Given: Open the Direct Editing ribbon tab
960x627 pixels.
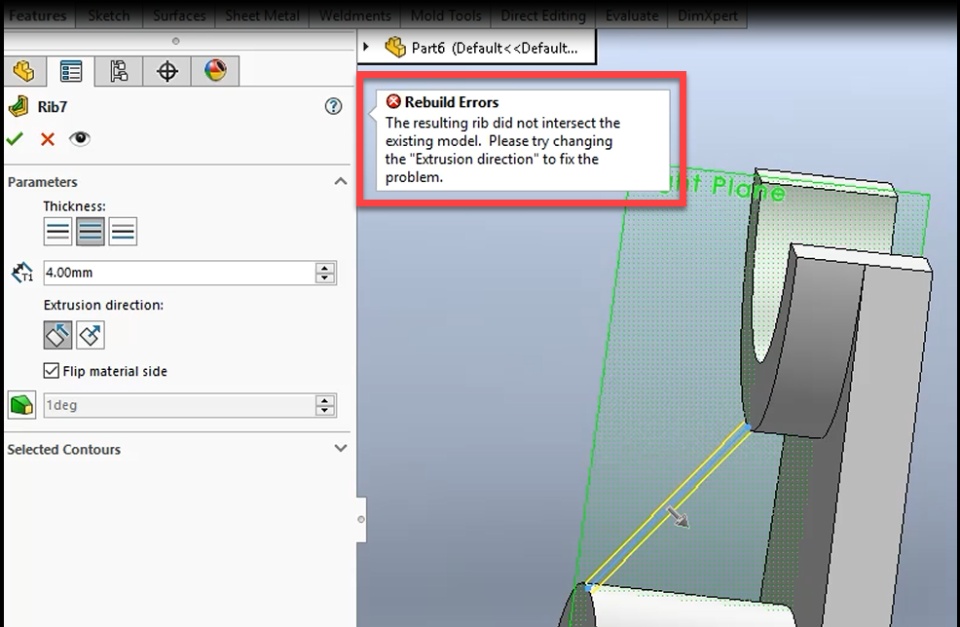Looking at the screenshot, I should click(543, 15).
